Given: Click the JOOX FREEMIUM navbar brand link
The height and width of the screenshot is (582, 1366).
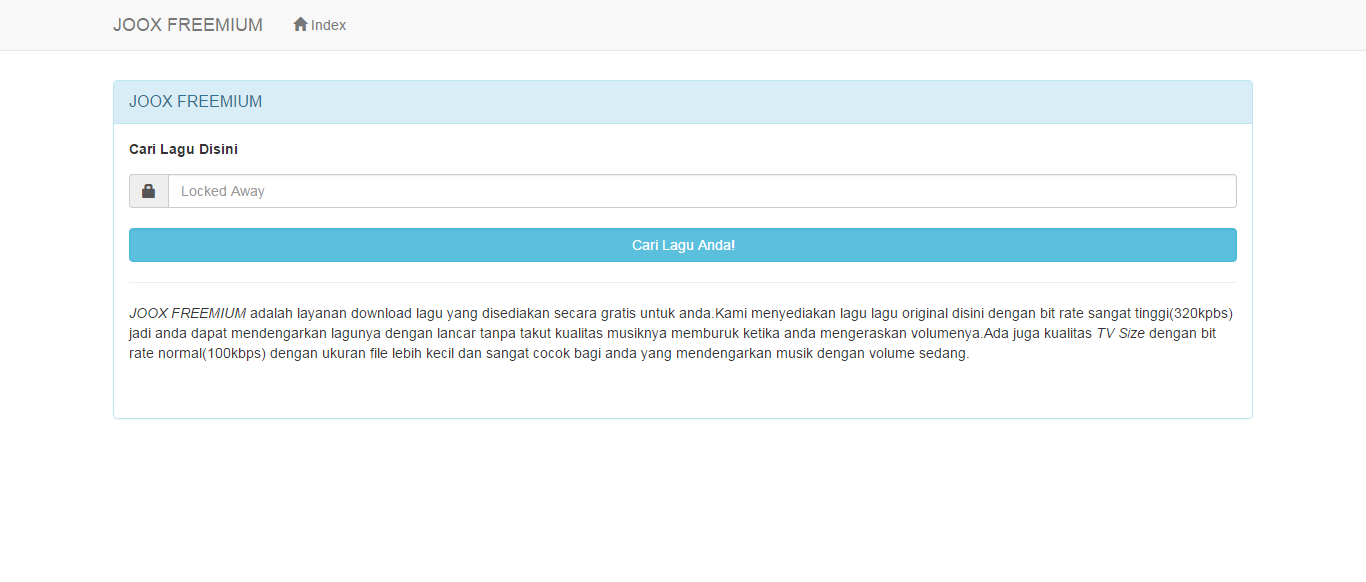Looking at the screenshot, I should [x=188, y=25].
